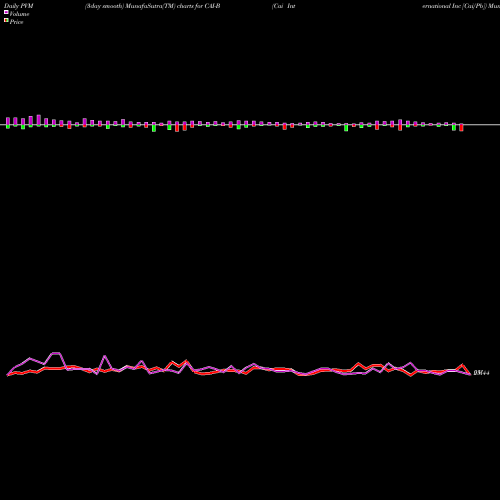Click the 'Price' legend label
The width and height of the screenshot is (500, 500).
tap(16, 22)
